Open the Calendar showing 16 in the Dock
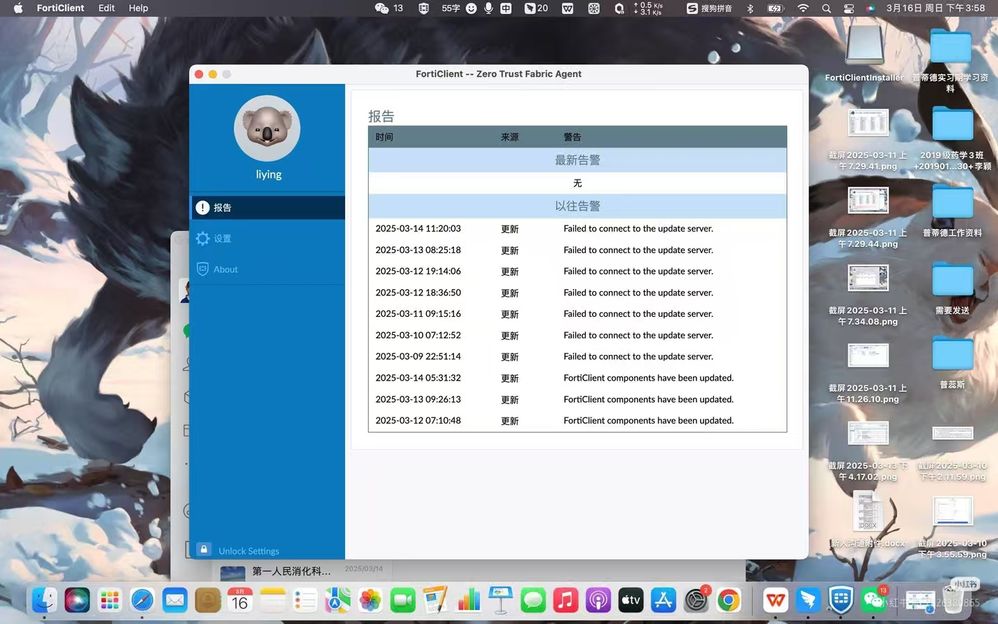Image resolution: width=998 pixels, height=624 pixels. [239, 600]
